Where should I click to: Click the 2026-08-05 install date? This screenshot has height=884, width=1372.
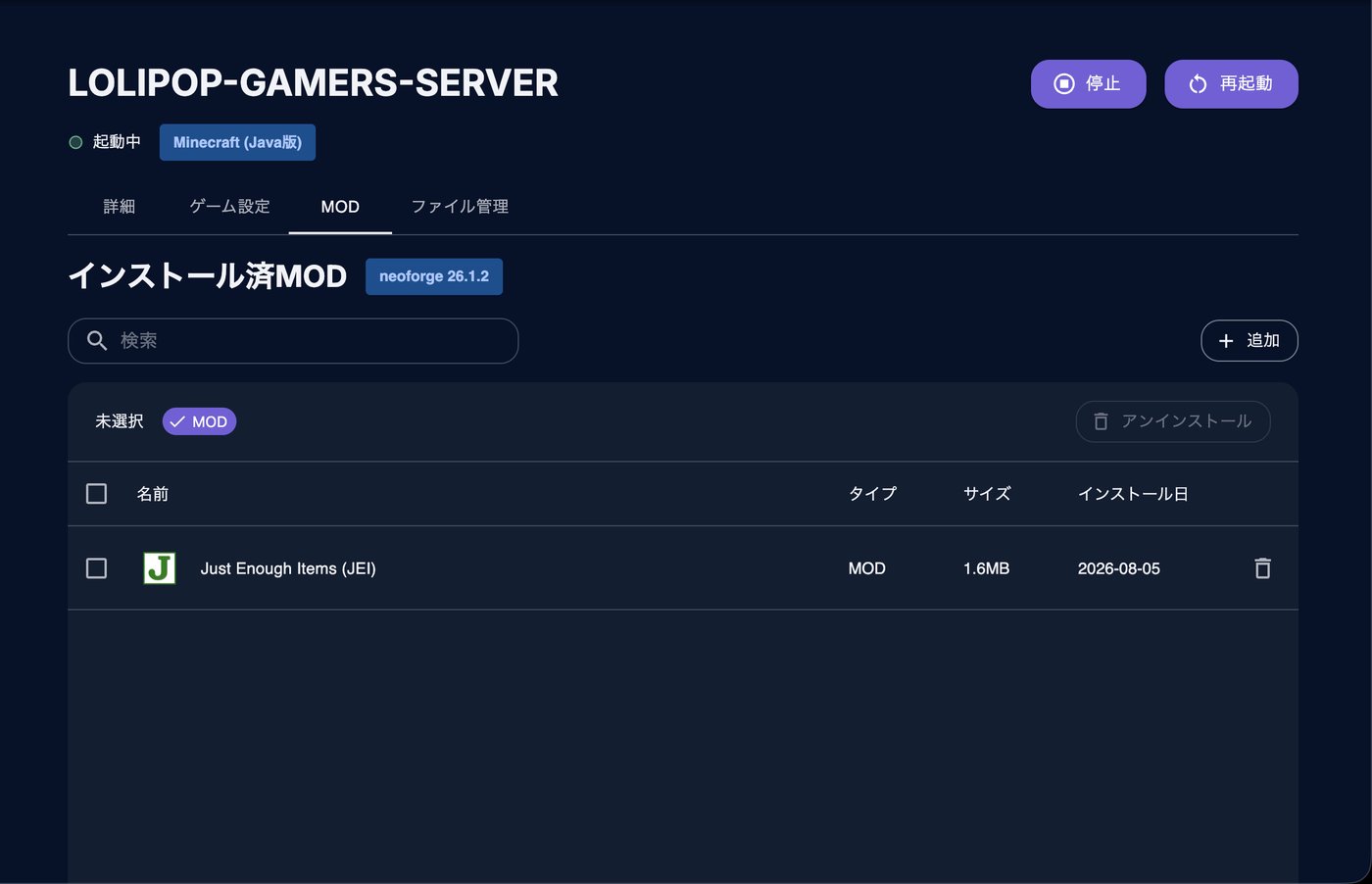(1119, 568)
